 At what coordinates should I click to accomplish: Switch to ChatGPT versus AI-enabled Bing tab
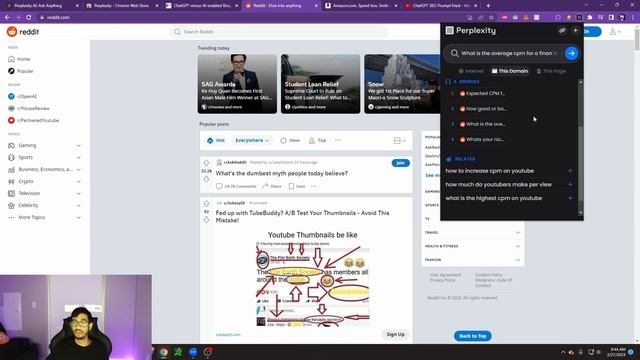click(x=202, y=6)
